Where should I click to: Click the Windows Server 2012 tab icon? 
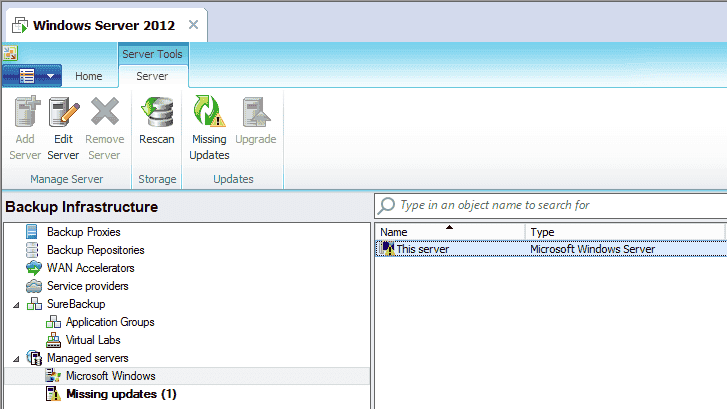tap(20, 25)
